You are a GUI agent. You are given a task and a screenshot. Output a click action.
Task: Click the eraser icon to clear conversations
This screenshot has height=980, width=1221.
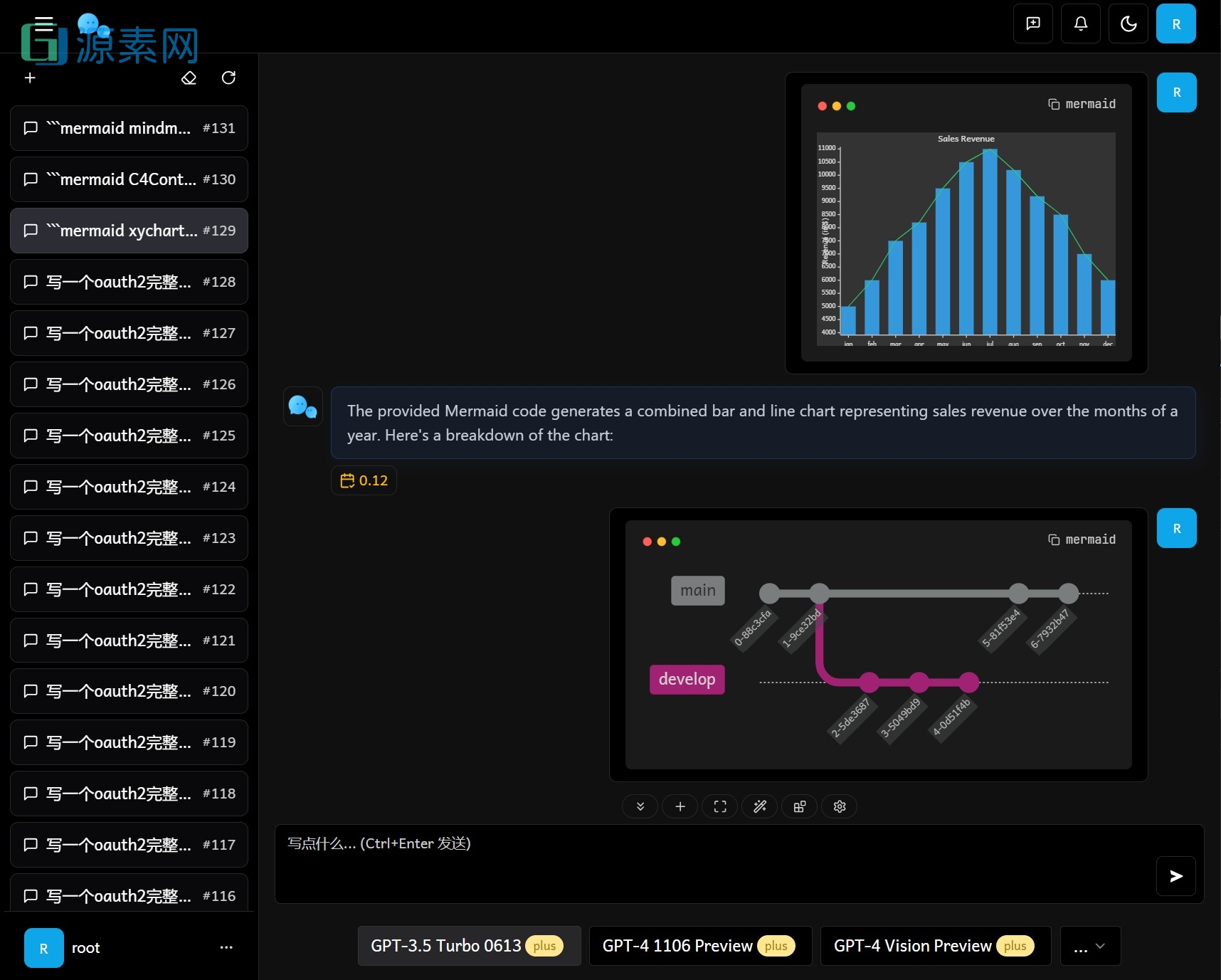(189, 78)
